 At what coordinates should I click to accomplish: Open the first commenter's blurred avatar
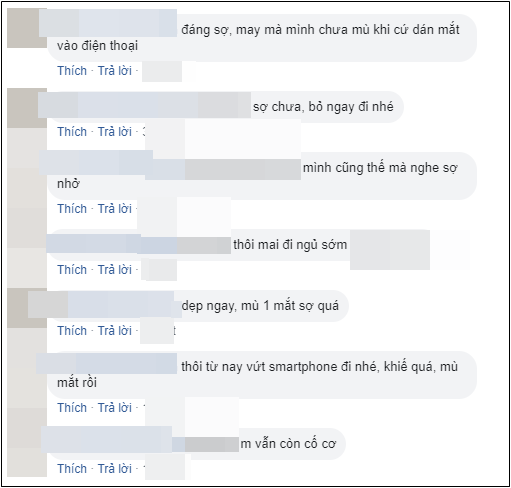pos(27,28)
